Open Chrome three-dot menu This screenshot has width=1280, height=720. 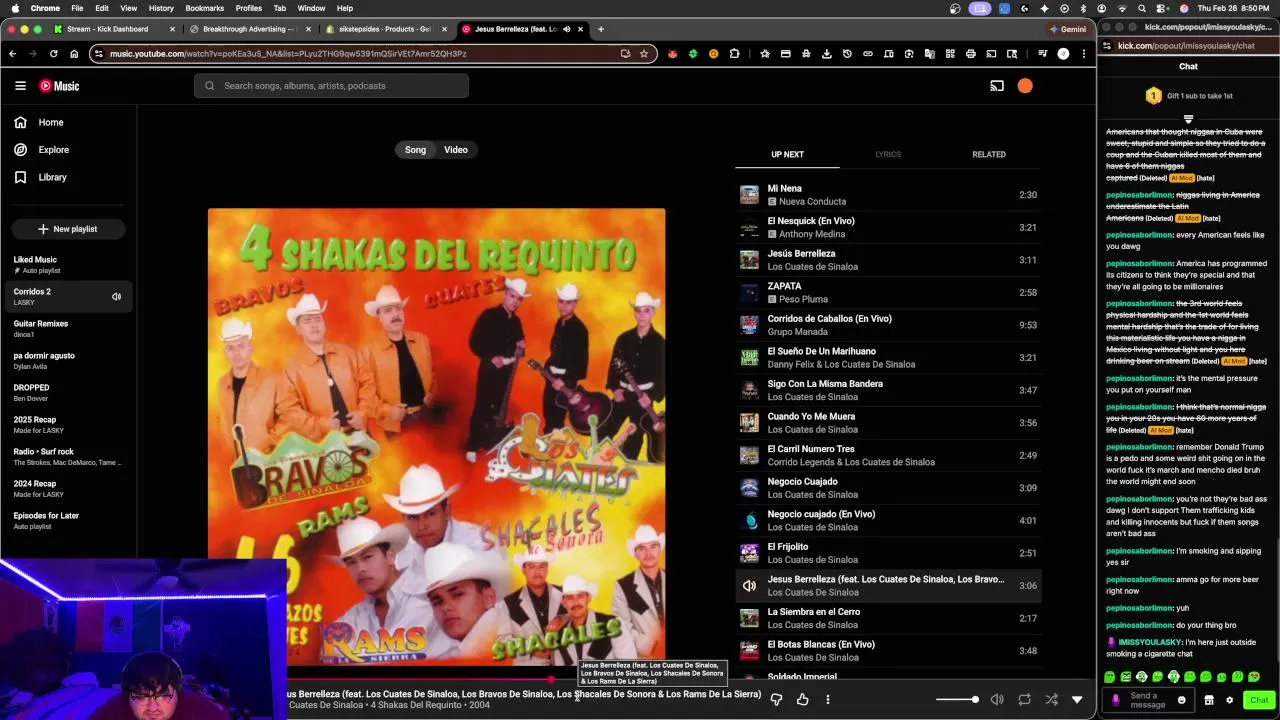point(1084,54)
